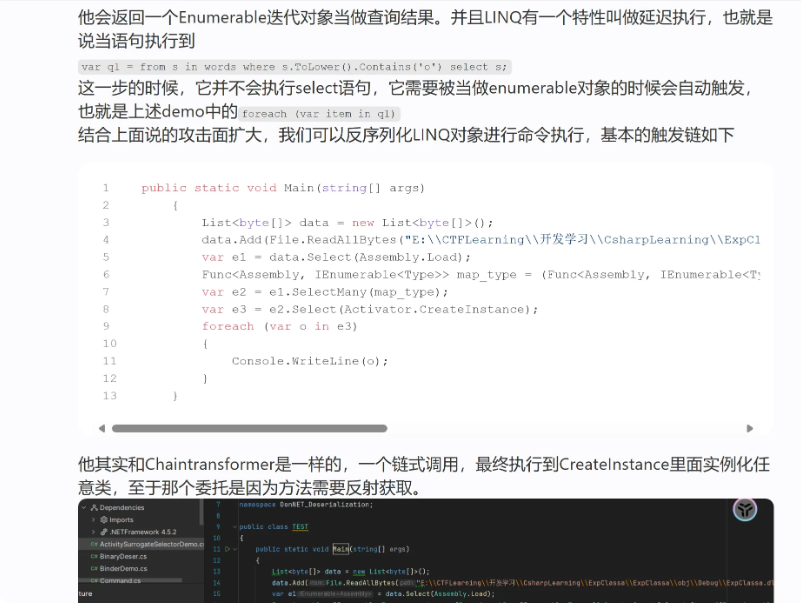Click the Main method name in the IDE editor
The height and width of the screenshot is (609, 801).
[x=340, y=549]
